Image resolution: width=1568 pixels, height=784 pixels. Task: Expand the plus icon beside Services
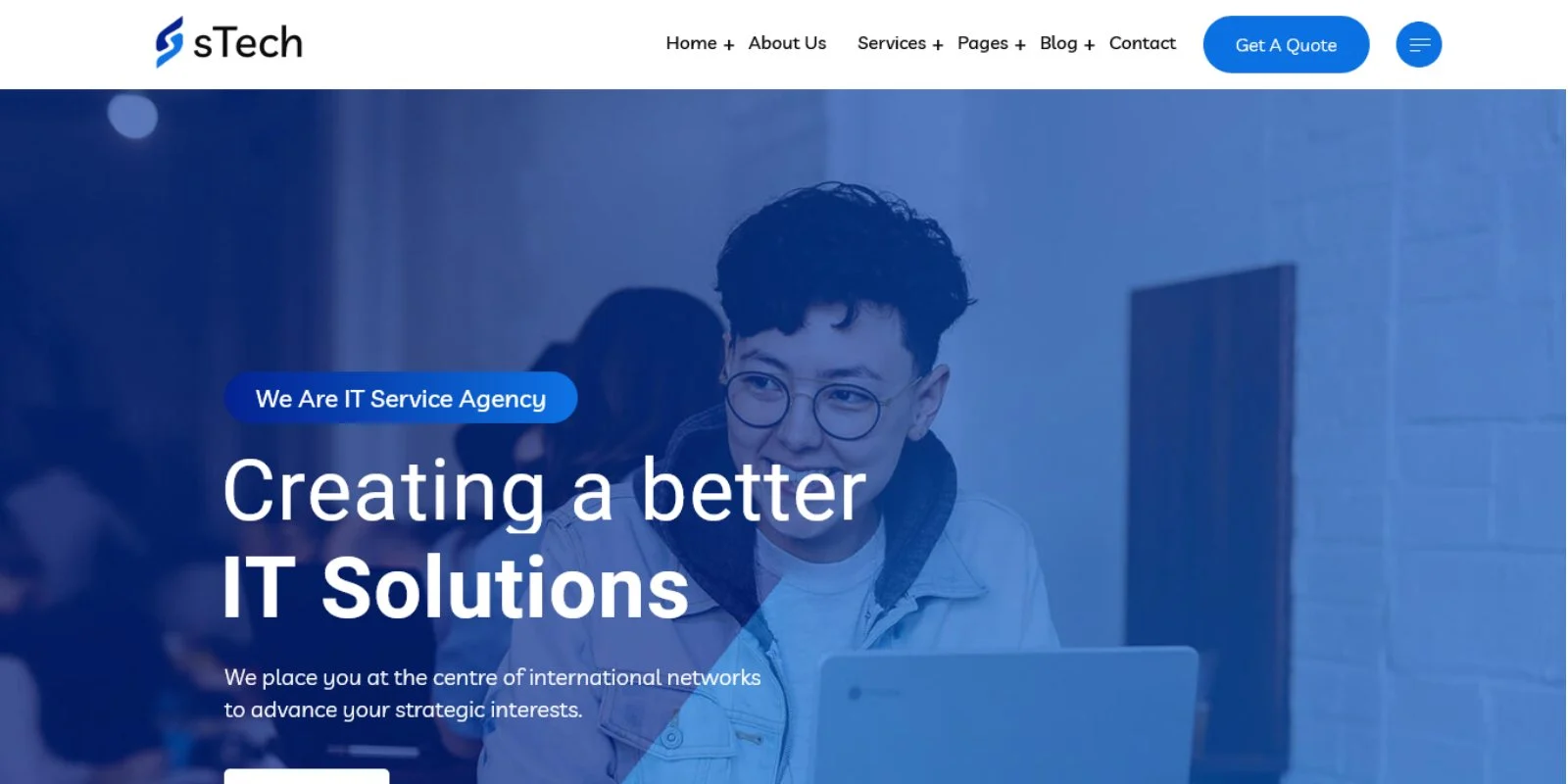(x=938, y=45)
